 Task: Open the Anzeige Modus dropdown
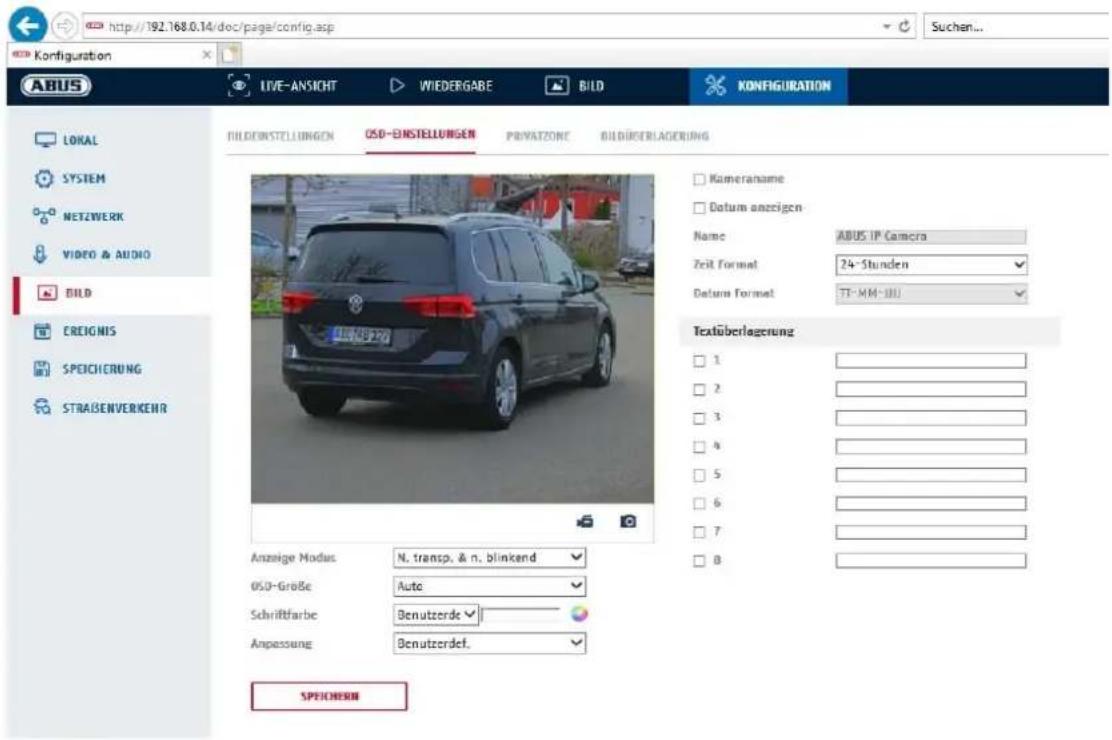click(489, 558)
